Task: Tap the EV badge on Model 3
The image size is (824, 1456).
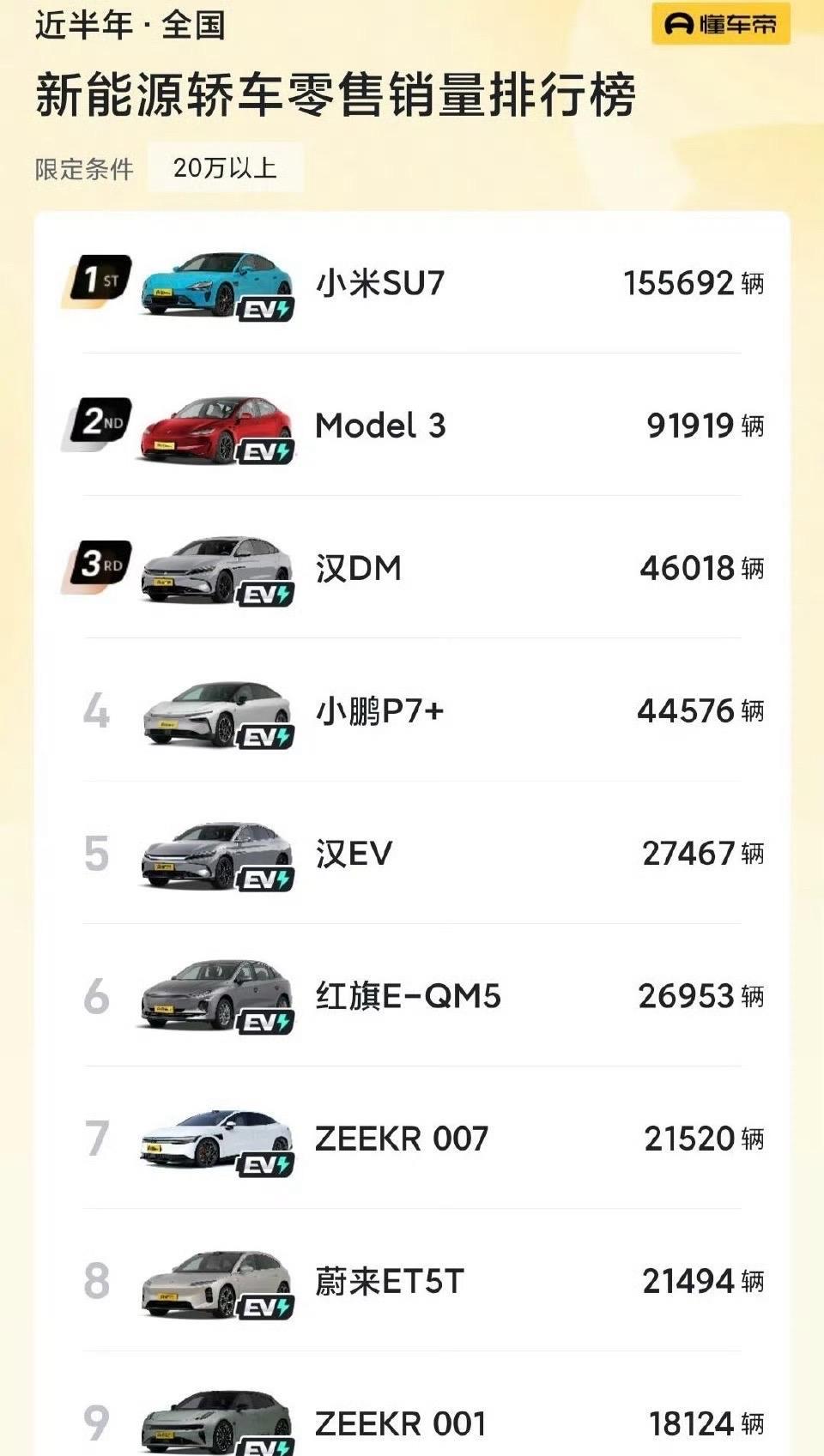Action: point(266,452)
